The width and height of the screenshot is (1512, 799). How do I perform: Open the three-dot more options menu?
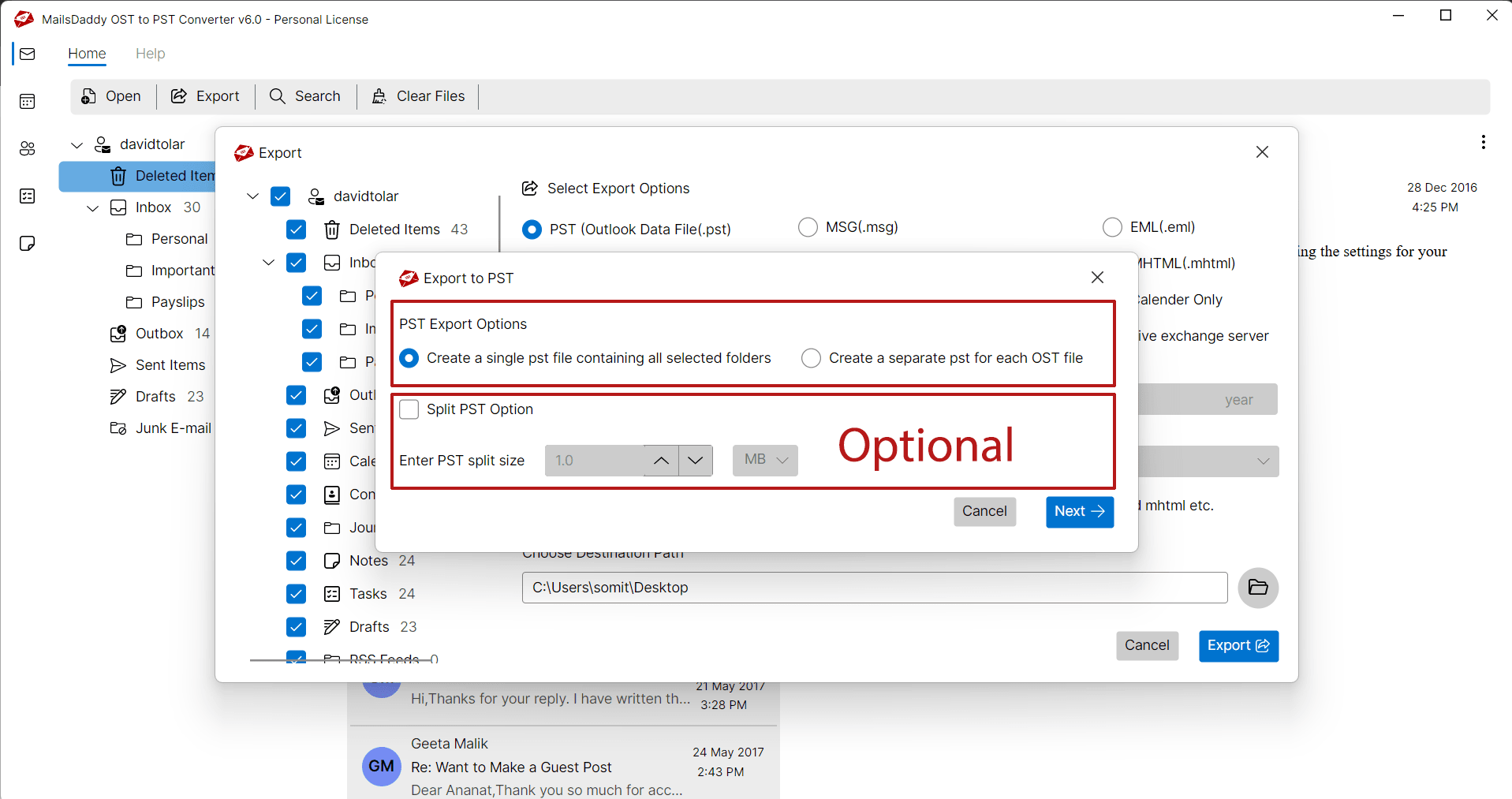coord(1483,142)
